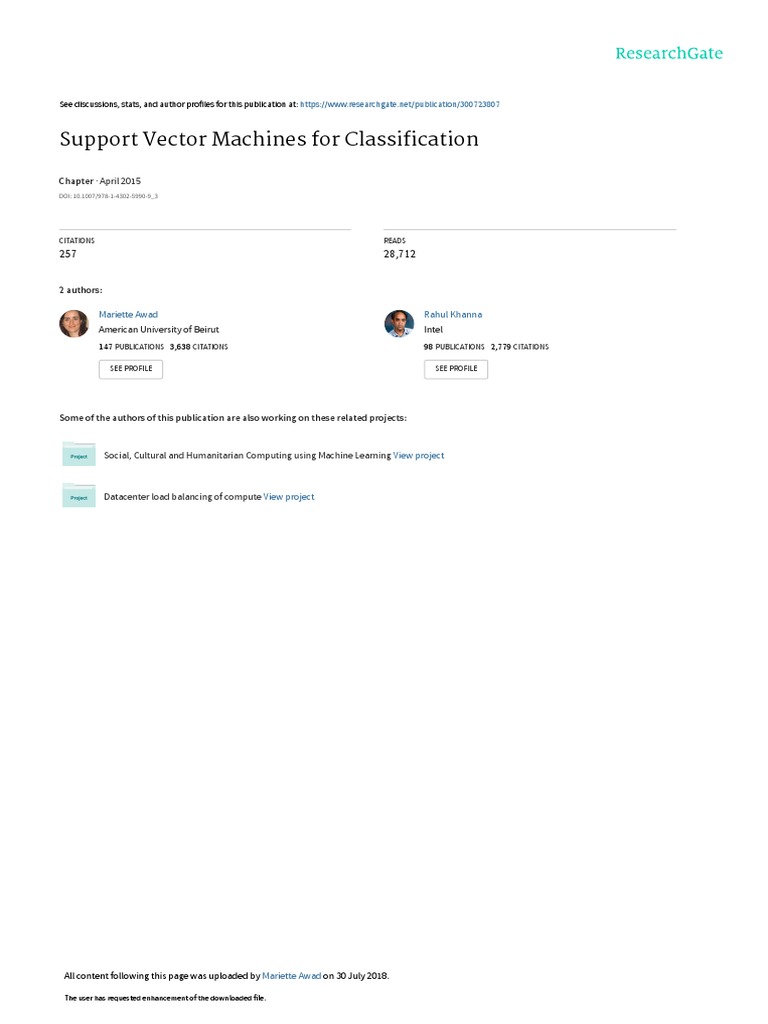
Task: Click the 28,712 reads count
Action: point(400,254)
